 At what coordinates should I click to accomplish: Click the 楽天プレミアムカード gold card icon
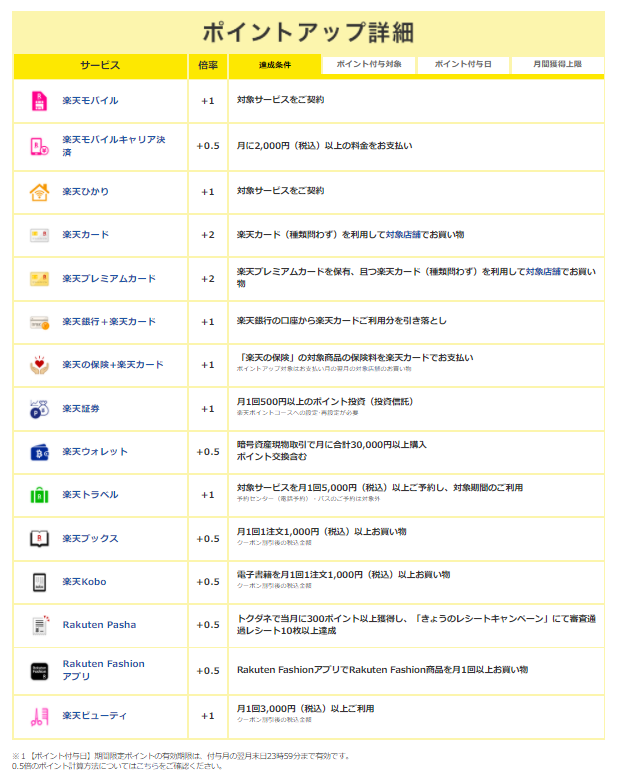[39, 279]
